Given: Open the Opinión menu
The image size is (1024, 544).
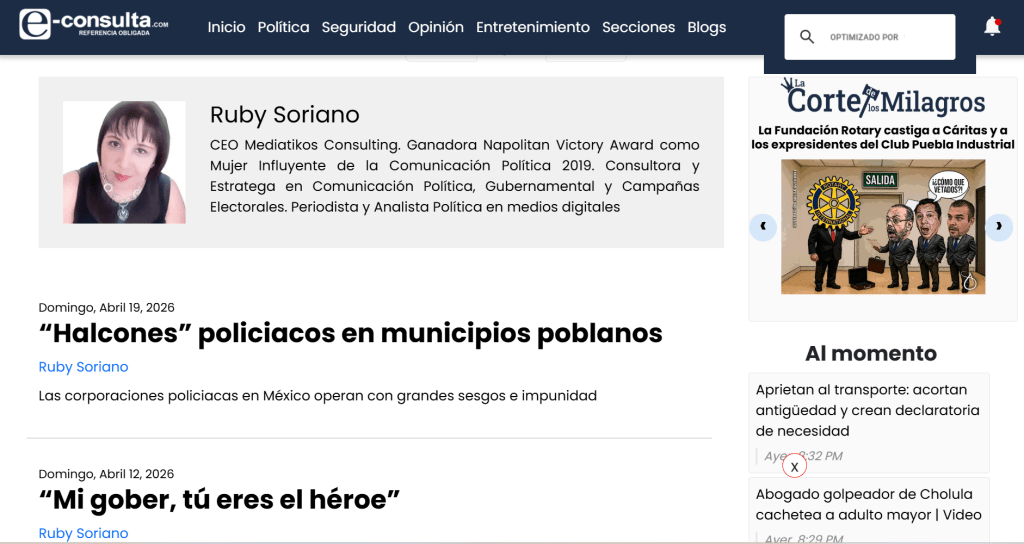Looking at the screenshot, I should click(x=435, y=27).
